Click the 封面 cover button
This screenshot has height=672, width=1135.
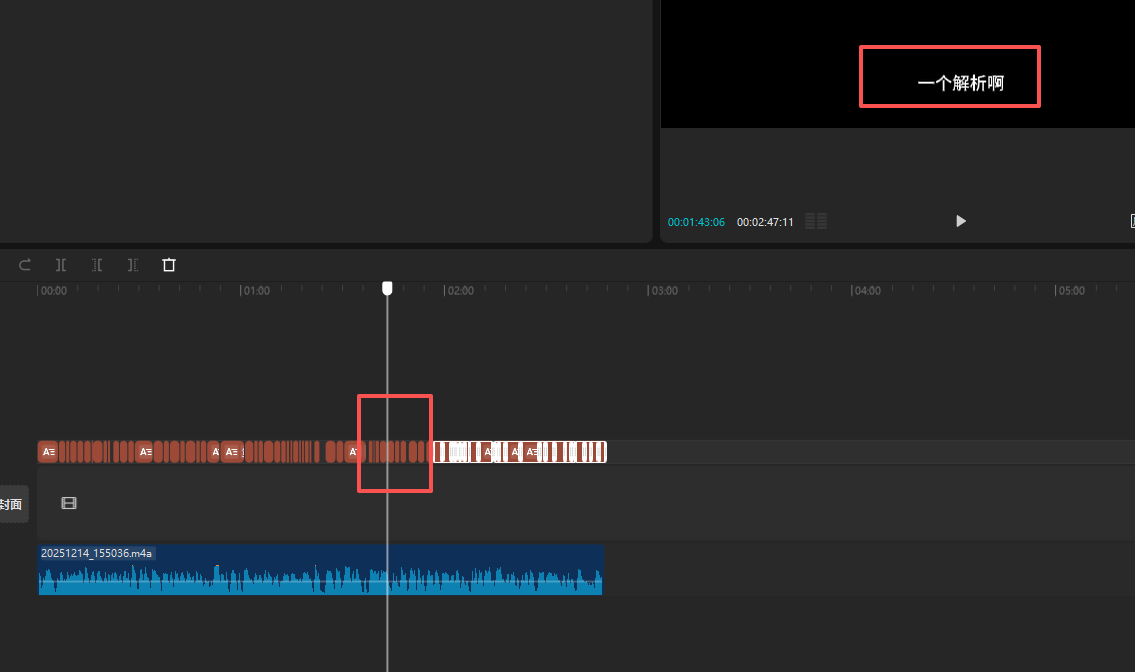pyautogui.click(x=12, y=504)
